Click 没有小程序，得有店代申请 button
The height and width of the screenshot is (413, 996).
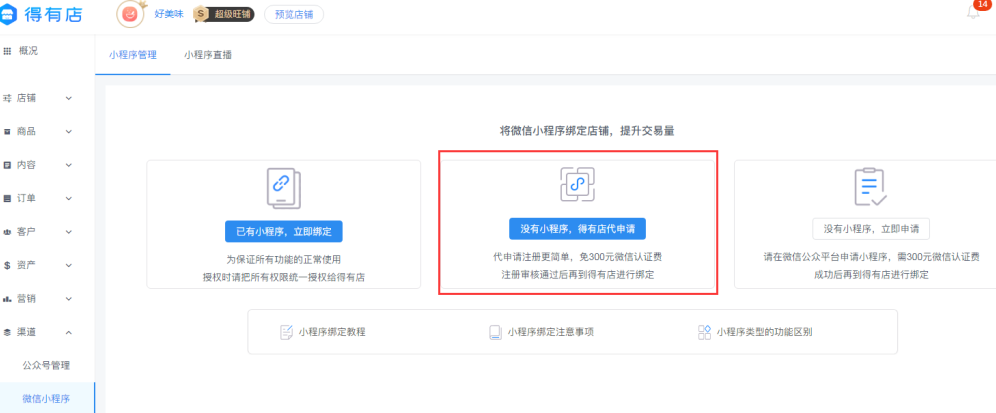pos(576,229)
